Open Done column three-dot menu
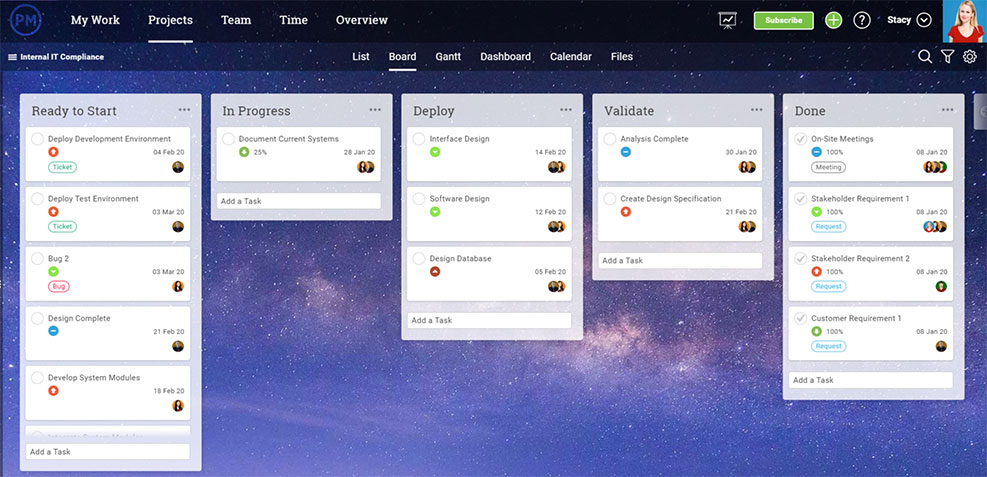 pos(947,110)
